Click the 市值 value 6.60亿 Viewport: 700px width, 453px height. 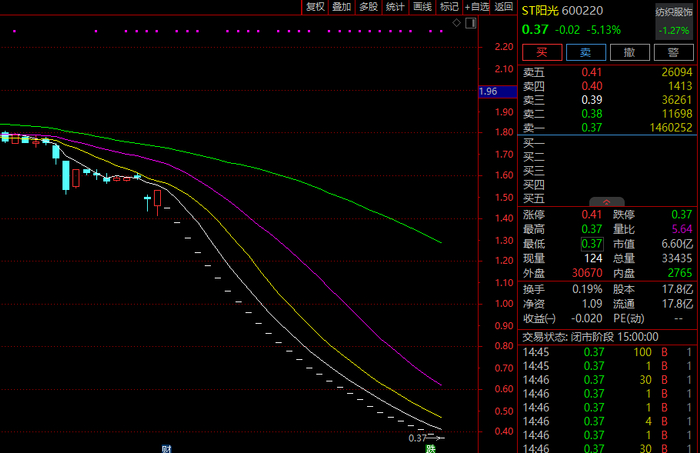[677, 244]
